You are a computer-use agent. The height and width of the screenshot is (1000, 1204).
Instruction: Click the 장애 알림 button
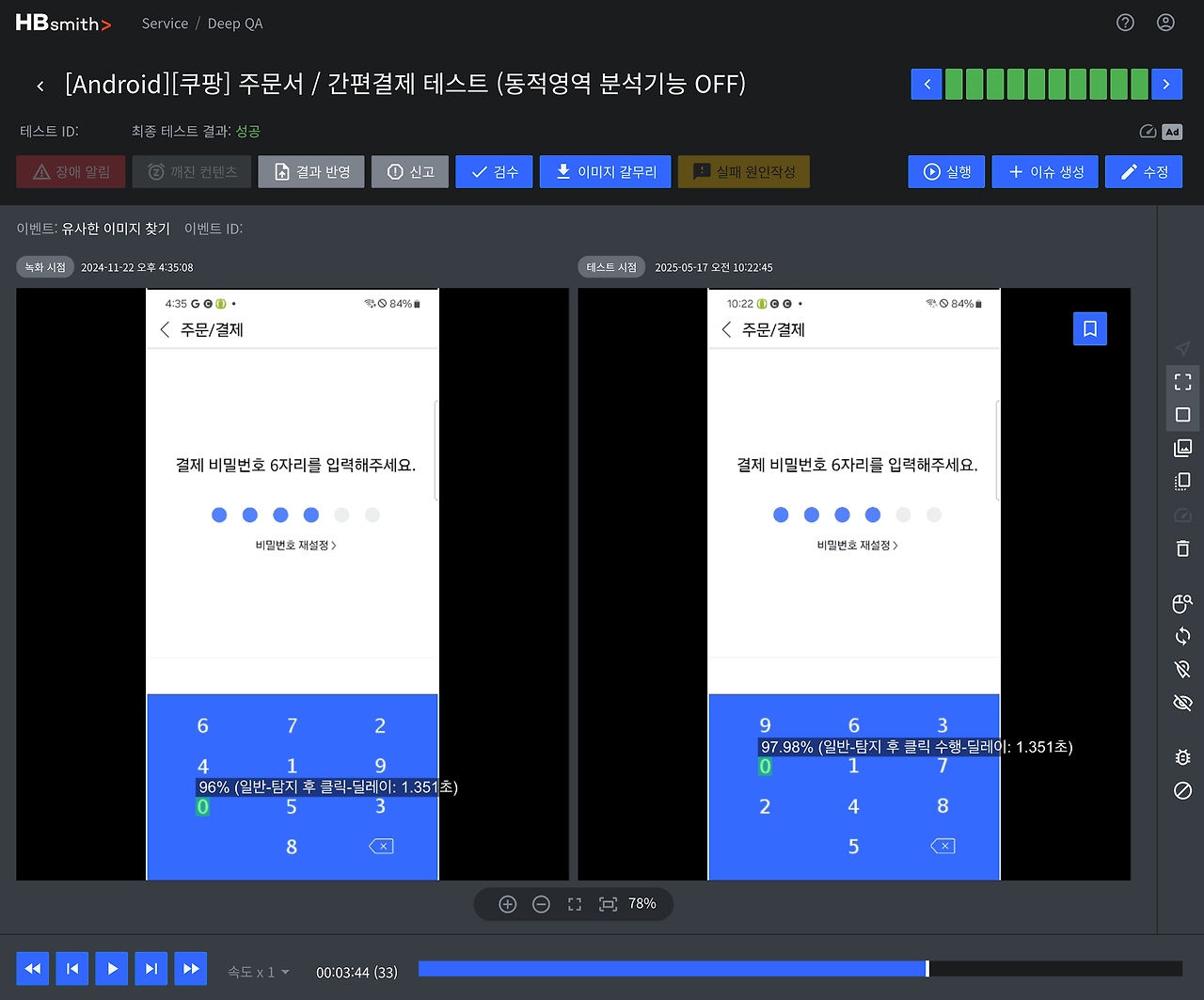71,172
